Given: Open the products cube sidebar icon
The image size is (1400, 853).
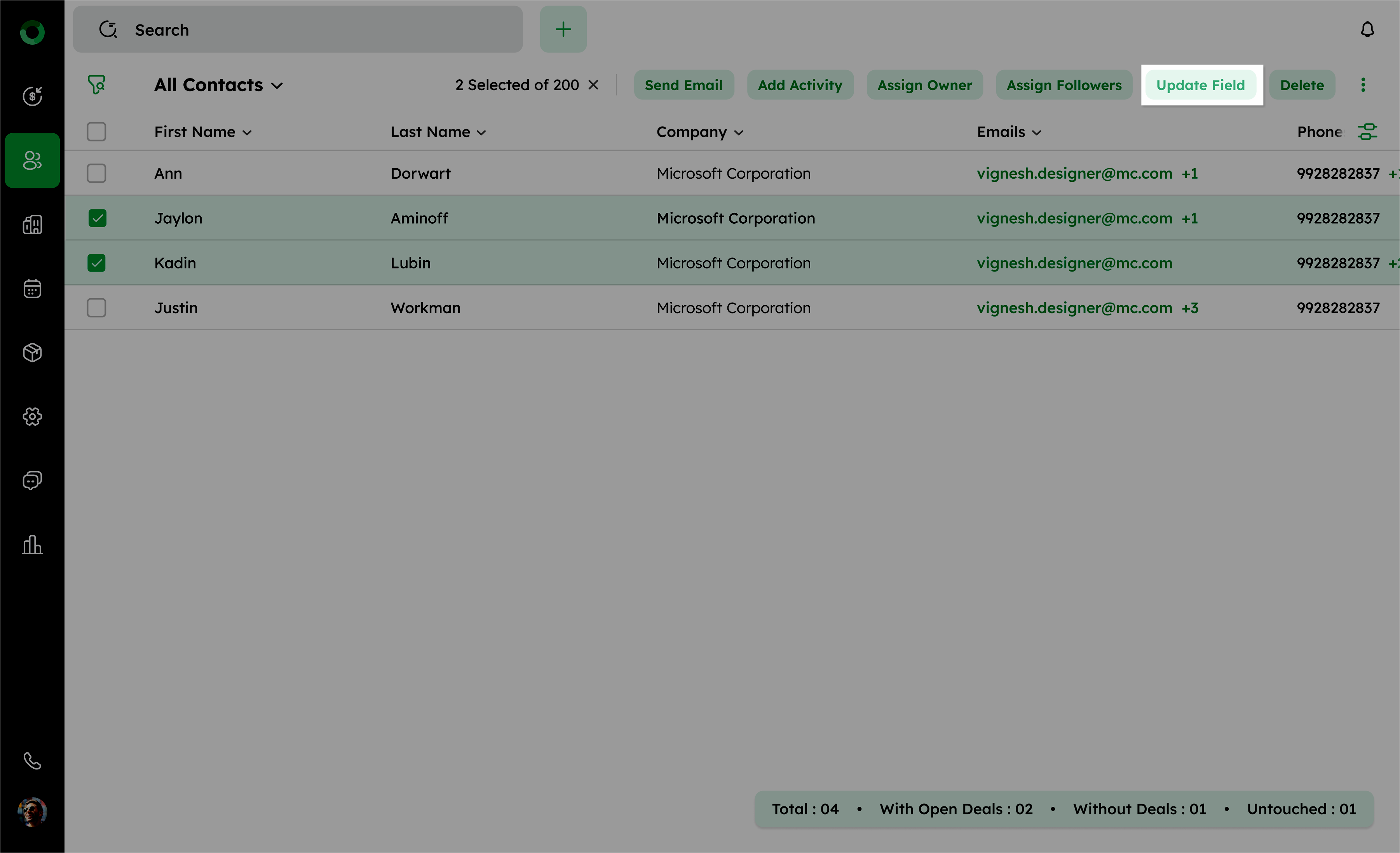Looking at the screenshot, I should (x=32, y=353).
